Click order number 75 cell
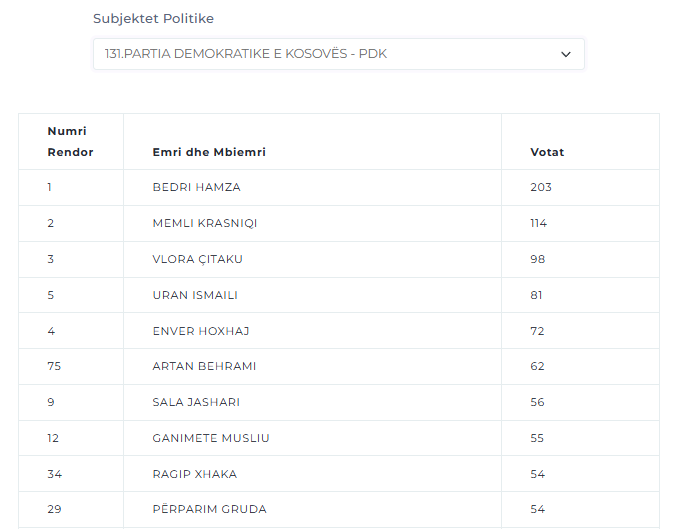Image resolution: width=679 pixels, height=529 pixels. pos(54,366)
